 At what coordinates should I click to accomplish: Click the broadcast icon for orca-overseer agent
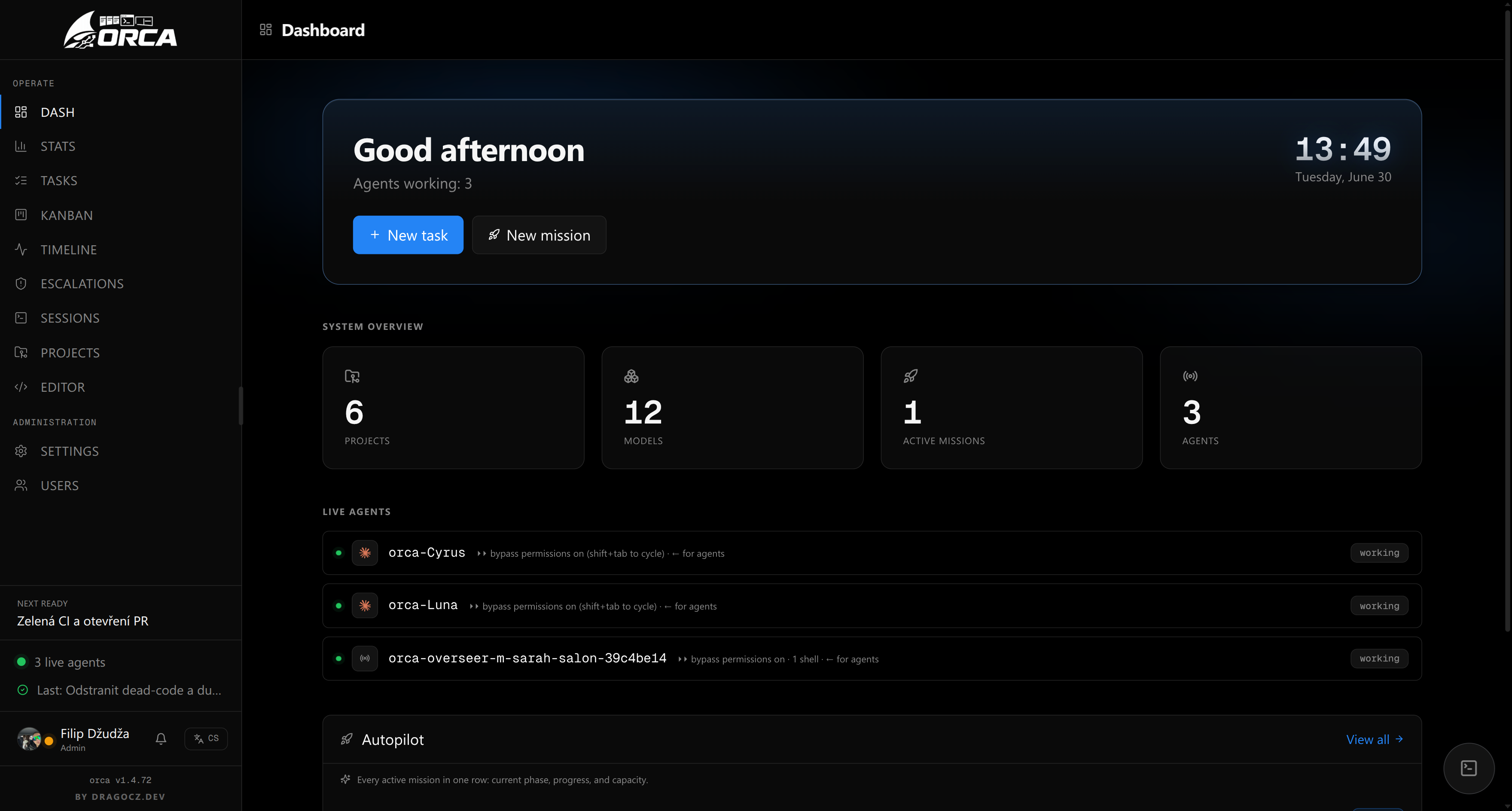click(365, 659)
